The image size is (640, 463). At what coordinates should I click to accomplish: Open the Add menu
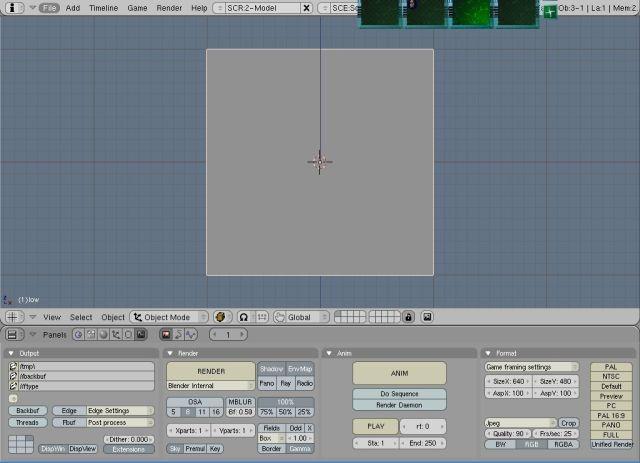point(73,8)
